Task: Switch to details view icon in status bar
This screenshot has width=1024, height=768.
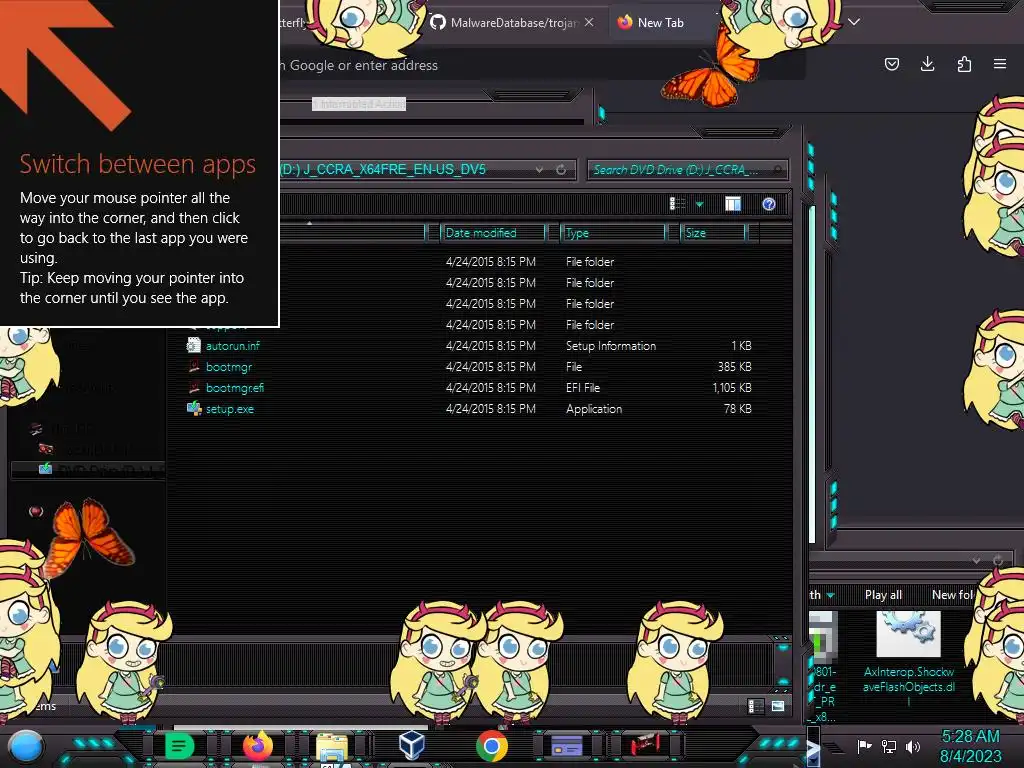Action: pyautogui.click(x=755, y=706)
